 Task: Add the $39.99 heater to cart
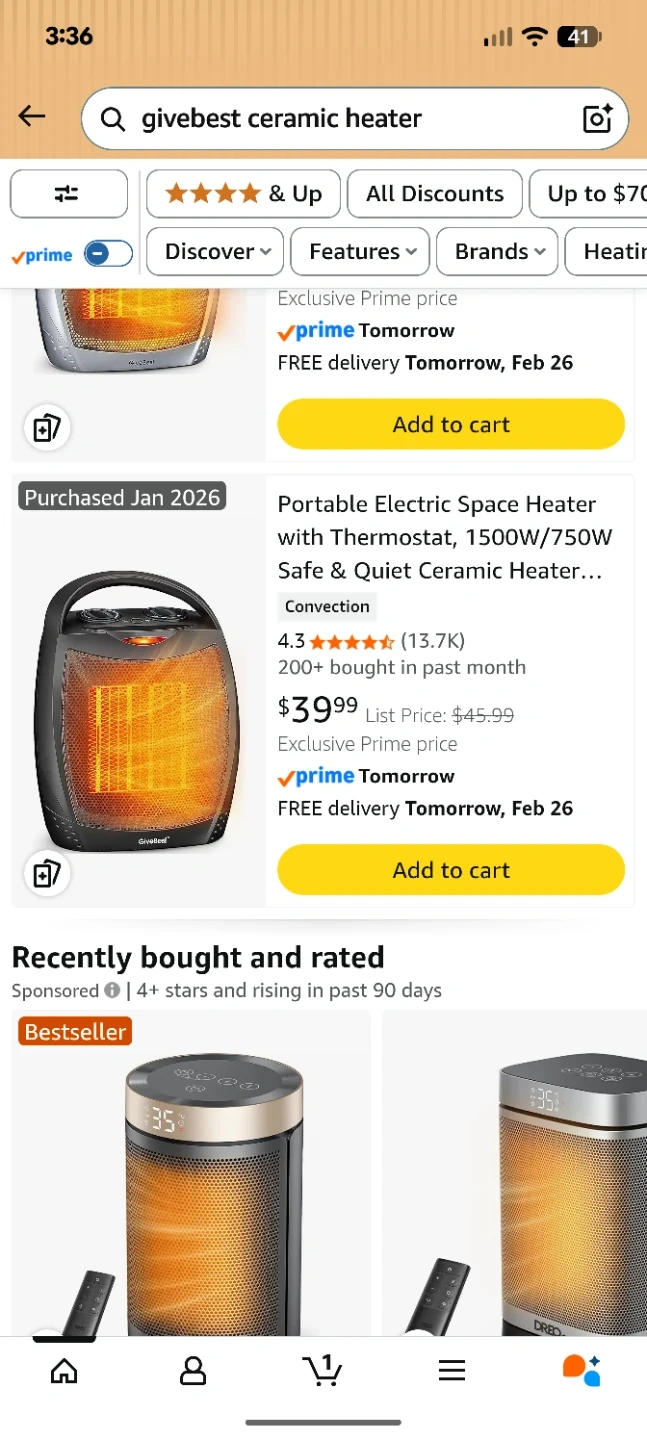tap(451, 870)
